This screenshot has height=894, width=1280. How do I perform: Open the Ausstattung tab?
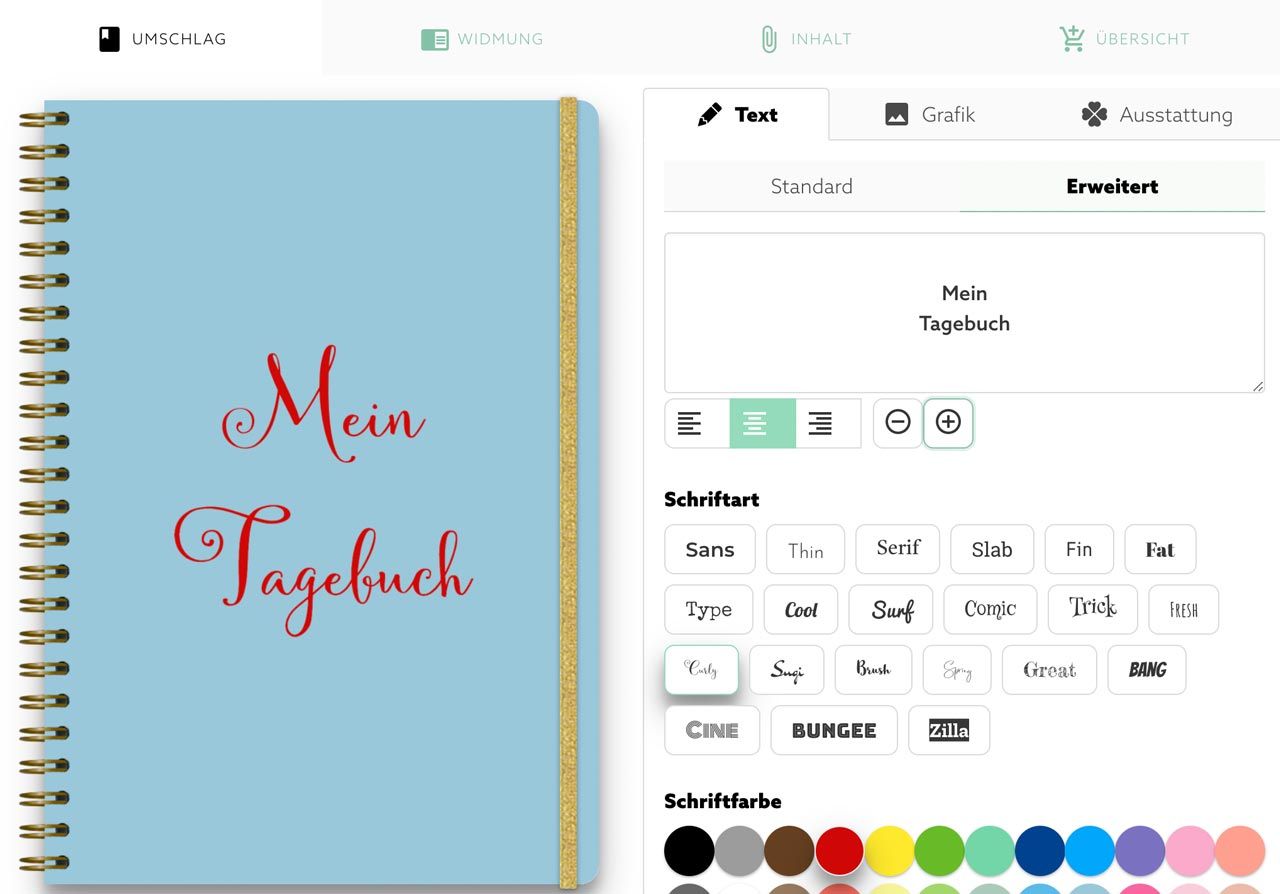[x=1156, y=114]
